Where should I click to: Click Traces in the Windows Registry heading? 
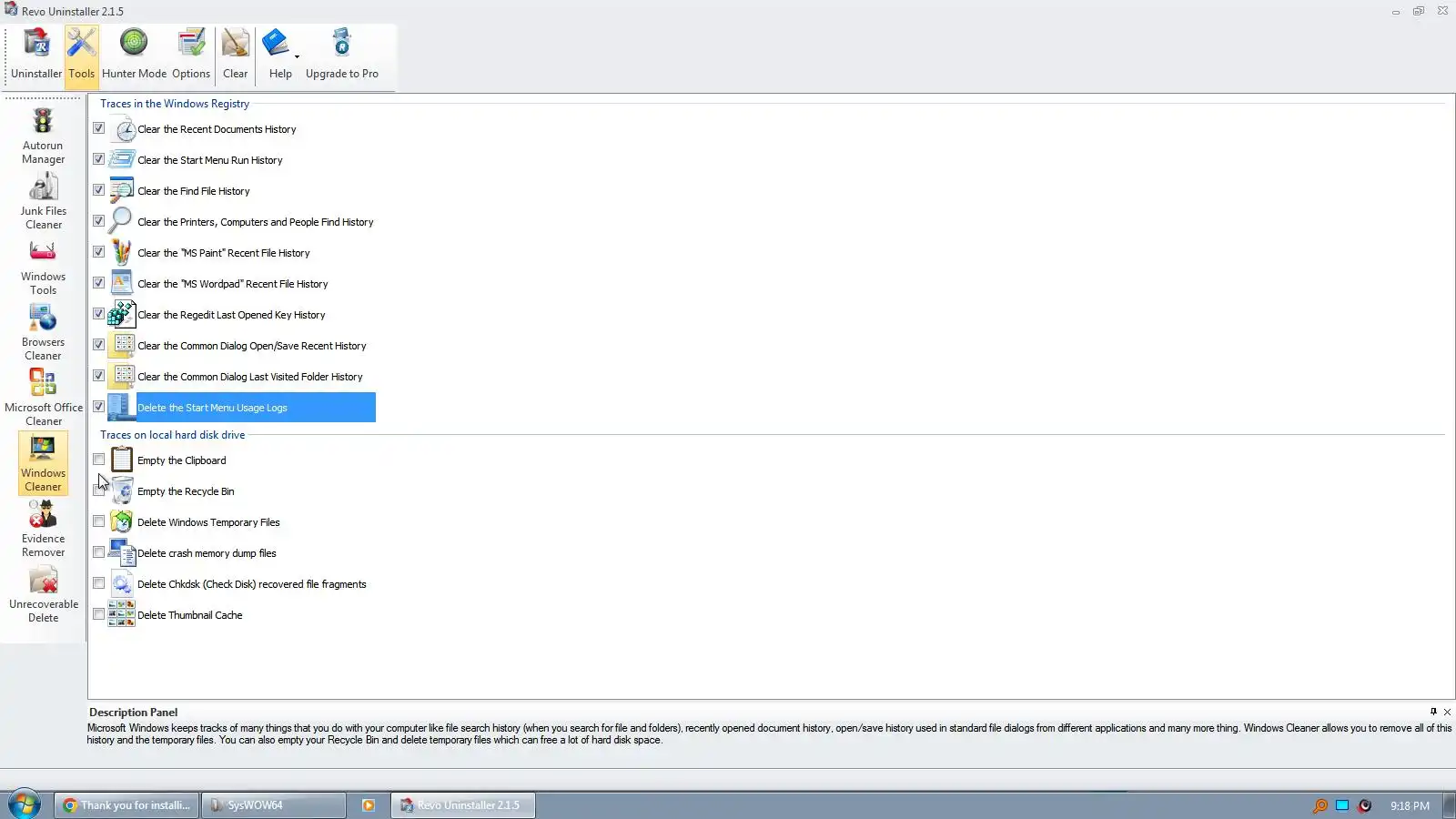tap(175, 104)
